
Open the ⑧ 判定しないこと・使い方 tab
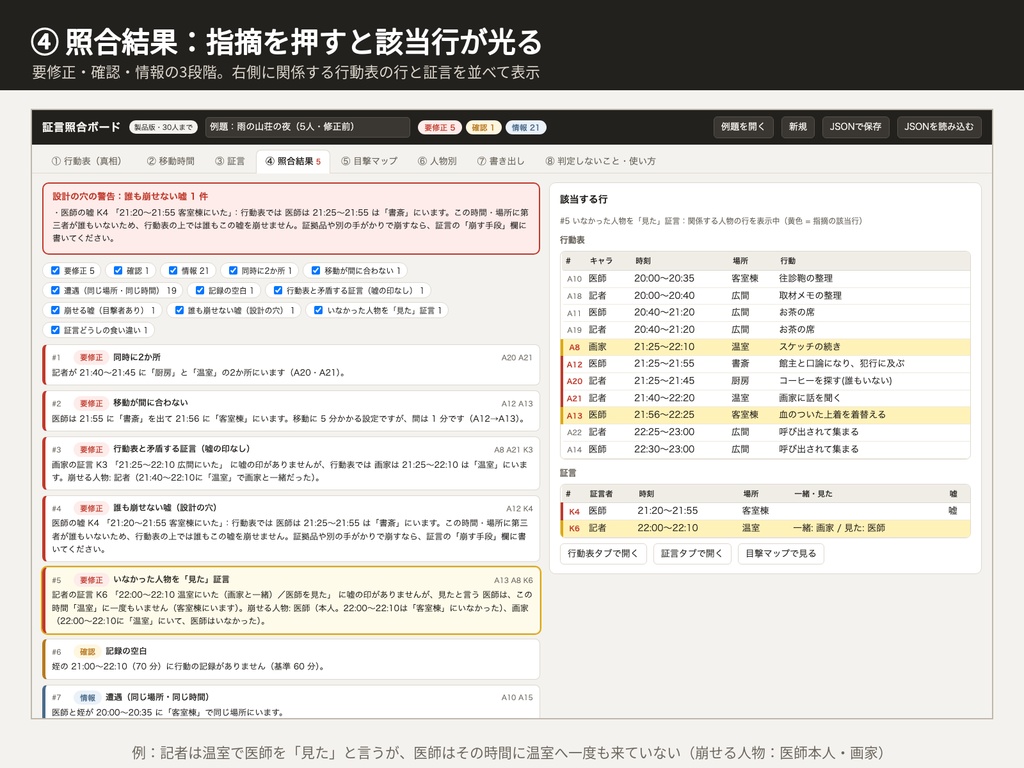click(x=600, y=161)
